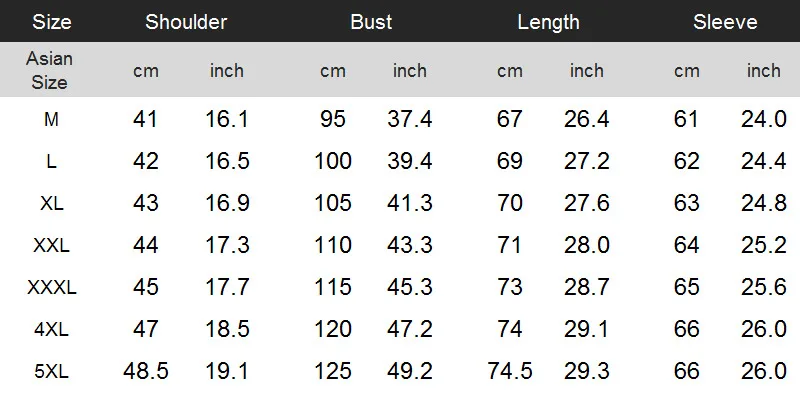Select the 48.5 shoulder cm value
The height and width of the screenshot is (394, 800).
[146, 371]
